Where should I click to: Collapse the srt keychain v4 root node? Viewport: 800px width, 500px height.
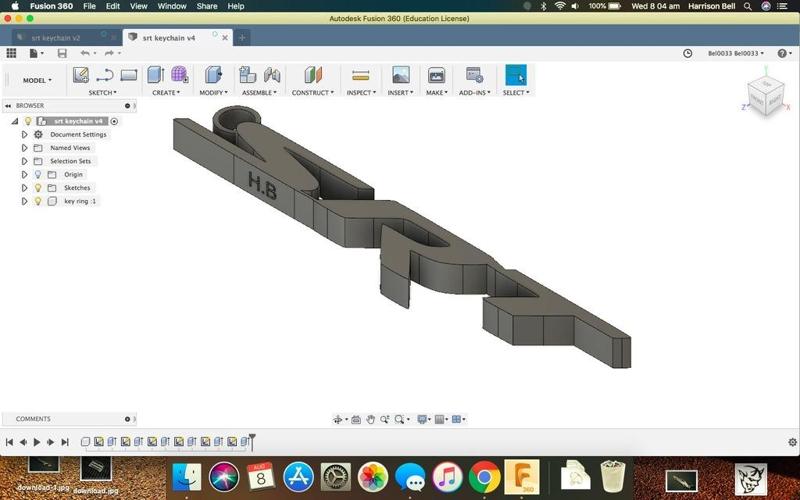15,121
